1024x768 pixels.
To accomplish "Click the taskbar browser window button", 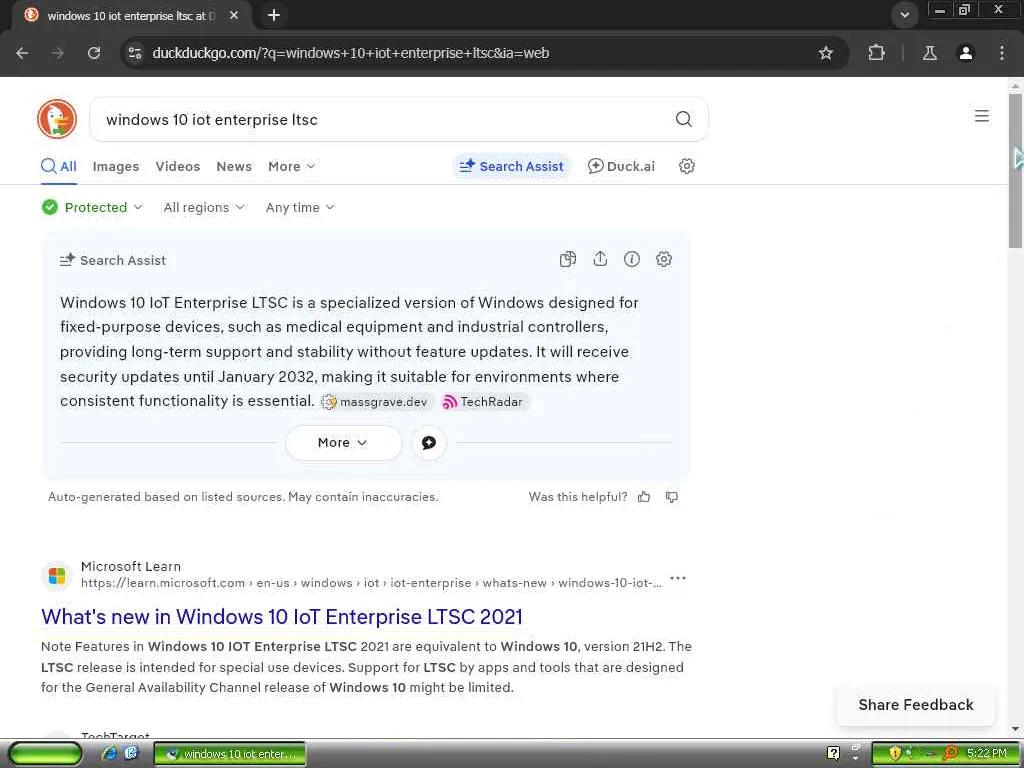I will click(230, 754).
